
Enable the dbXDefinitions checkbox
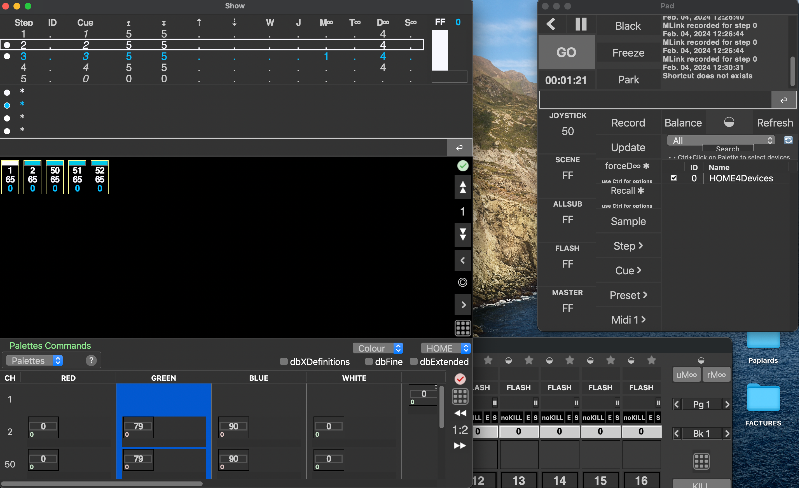pyautogui.click(x=285, y=361)
